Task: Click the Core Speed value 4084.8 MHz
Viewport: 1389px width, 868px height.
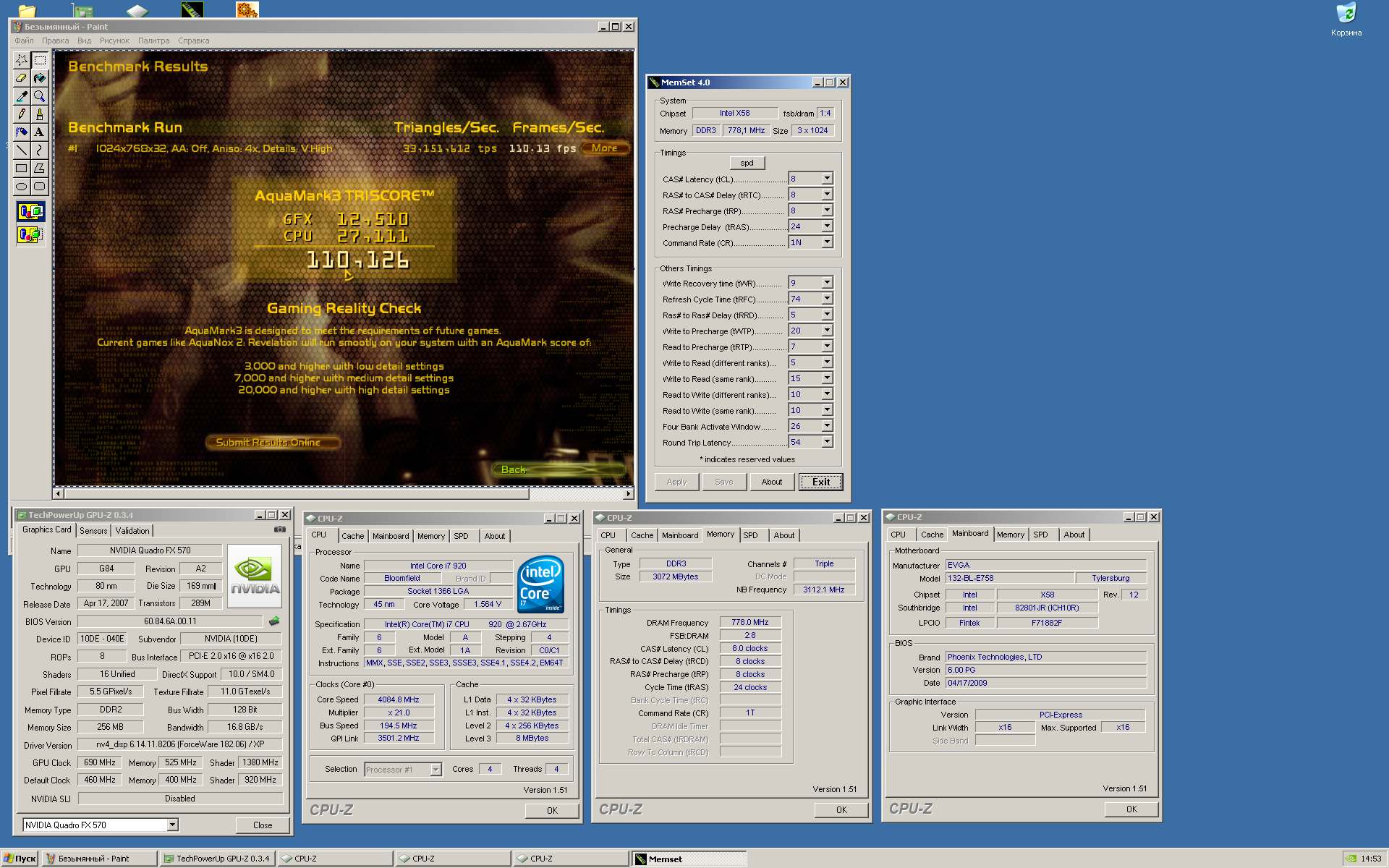Action: click(x=399, y=699)
